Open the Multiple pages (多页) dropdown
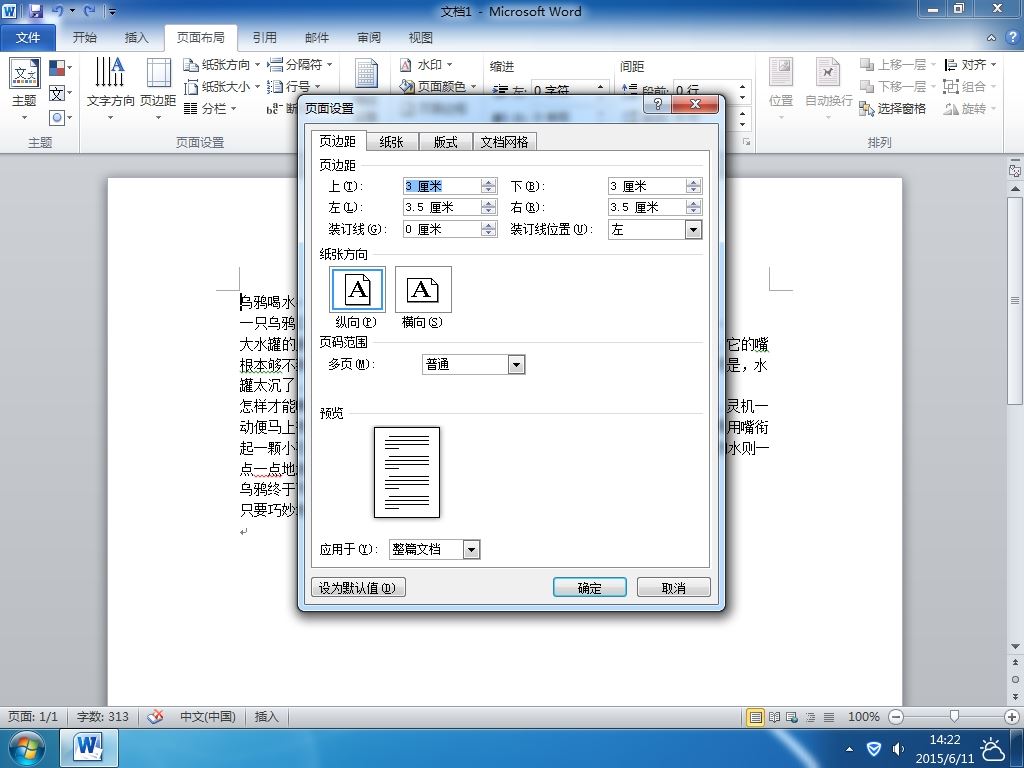Screen dimensions: 1024x768 click(516, 364)
